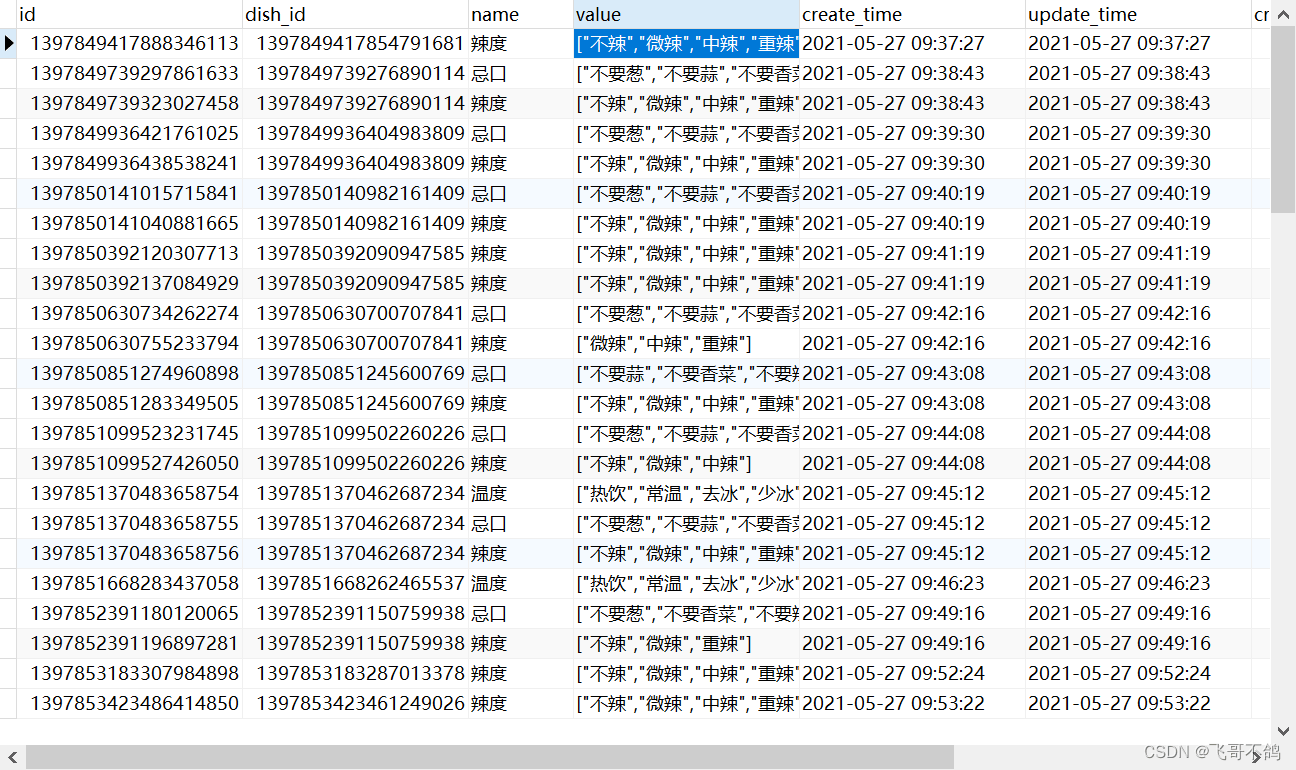Select id cell 1397851370483658755
The height and width of the screenshot is (770, 1296).
(x=130, y=523)
